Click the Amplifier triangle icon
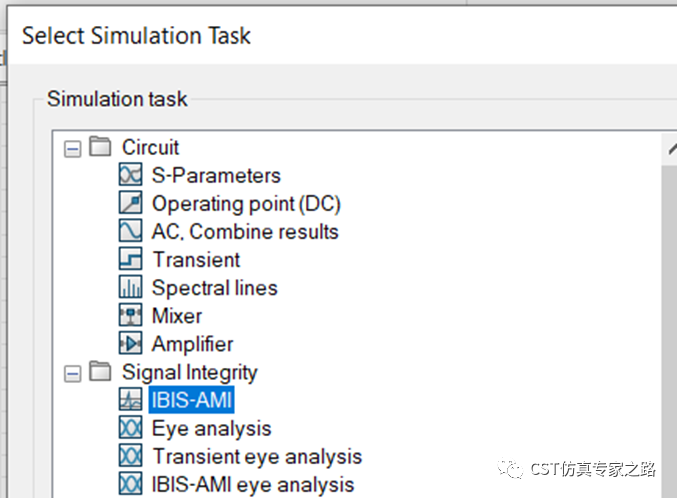 tap(130, 343)
